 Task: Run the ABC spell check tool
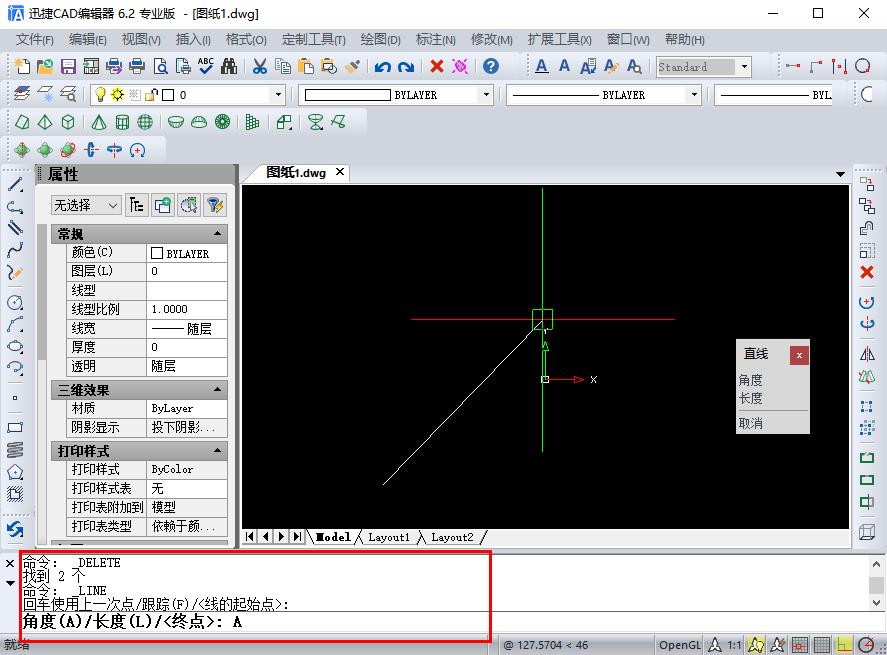click(x=206, y=66)
